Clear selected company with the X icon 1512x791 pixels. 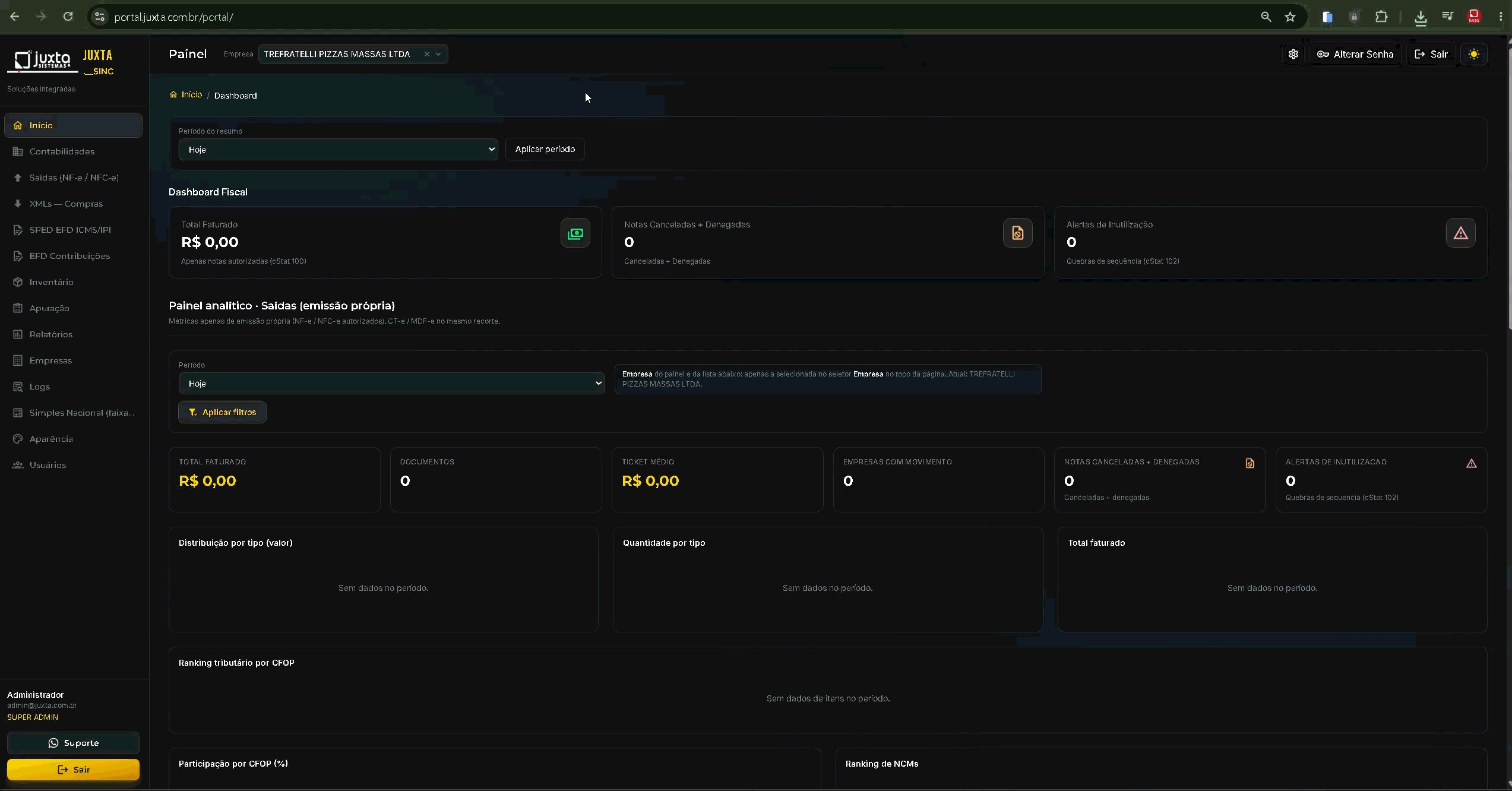[426, 54]
